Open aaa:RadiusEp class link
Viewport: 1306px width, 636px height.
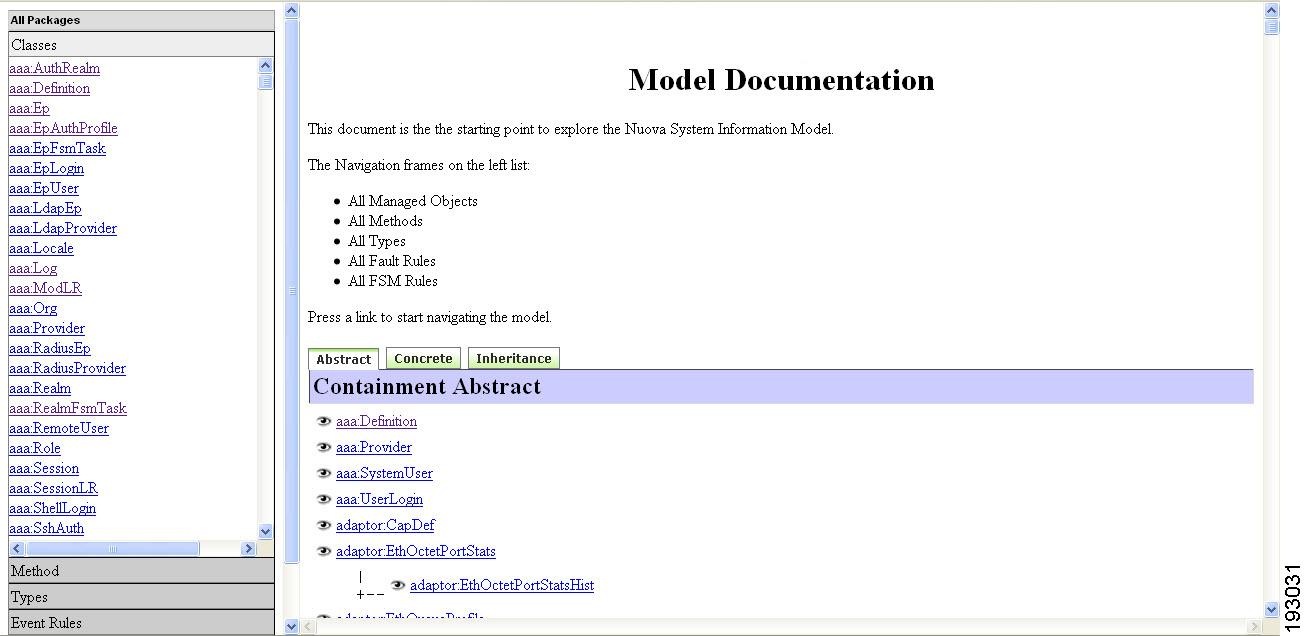(x=50, y=348)
